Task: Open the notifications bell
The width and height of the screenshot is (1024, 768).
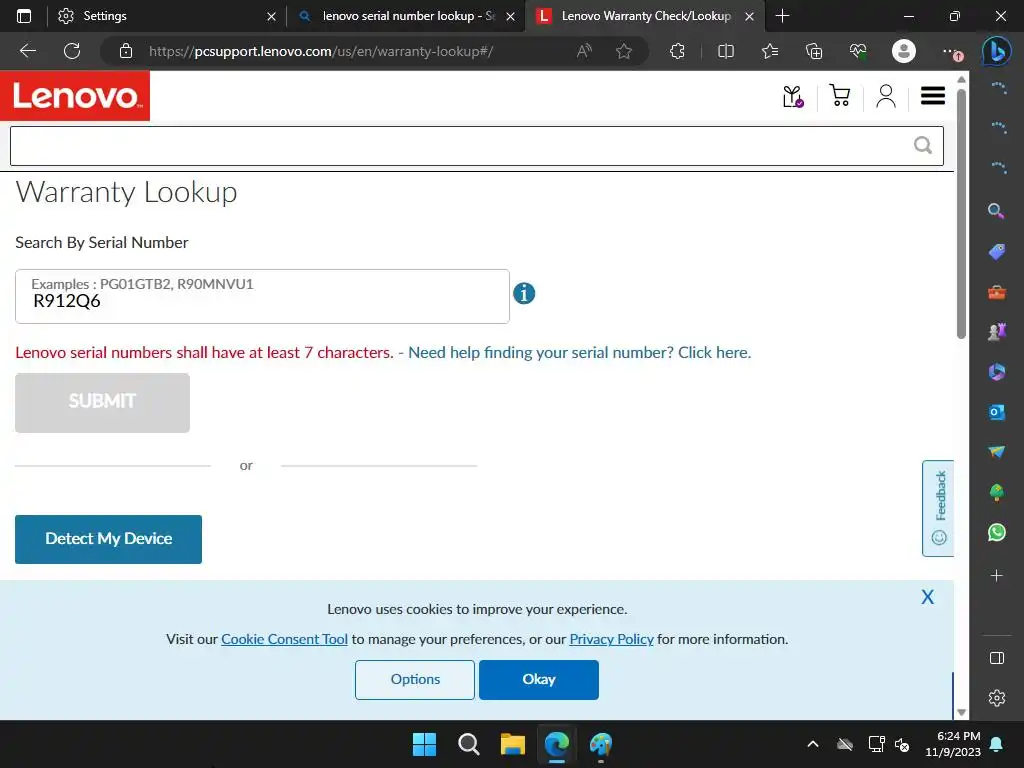Action: (x=997, y=744)
